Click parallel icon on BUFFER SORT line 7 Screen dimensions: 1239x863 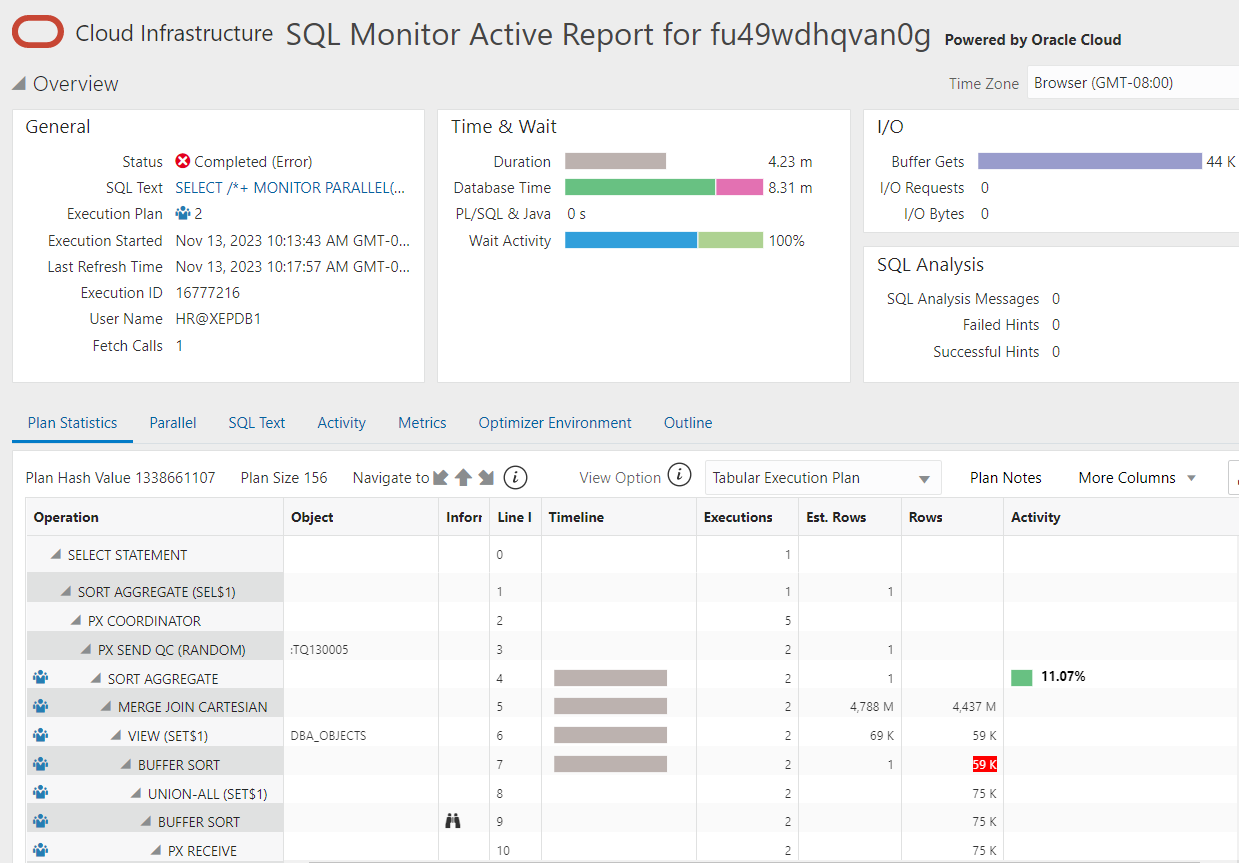(x=41, y=764)
